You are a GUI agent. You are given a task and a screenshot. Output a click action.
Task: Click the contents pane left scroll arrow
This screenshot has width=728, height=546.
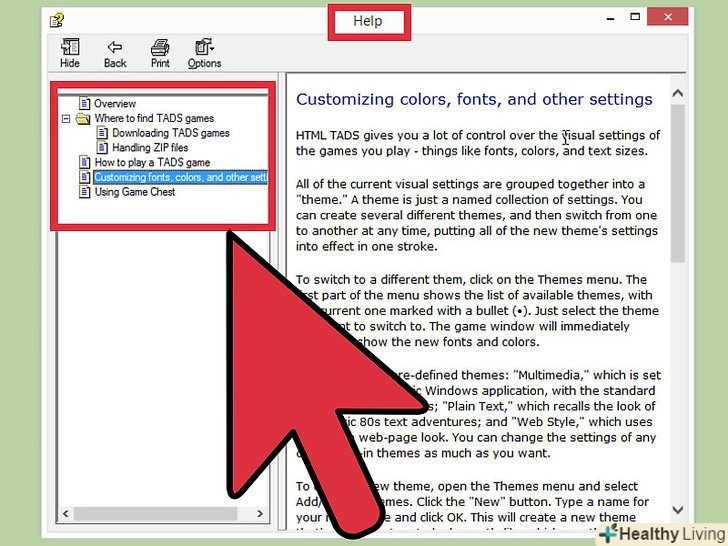coord(65,514)
